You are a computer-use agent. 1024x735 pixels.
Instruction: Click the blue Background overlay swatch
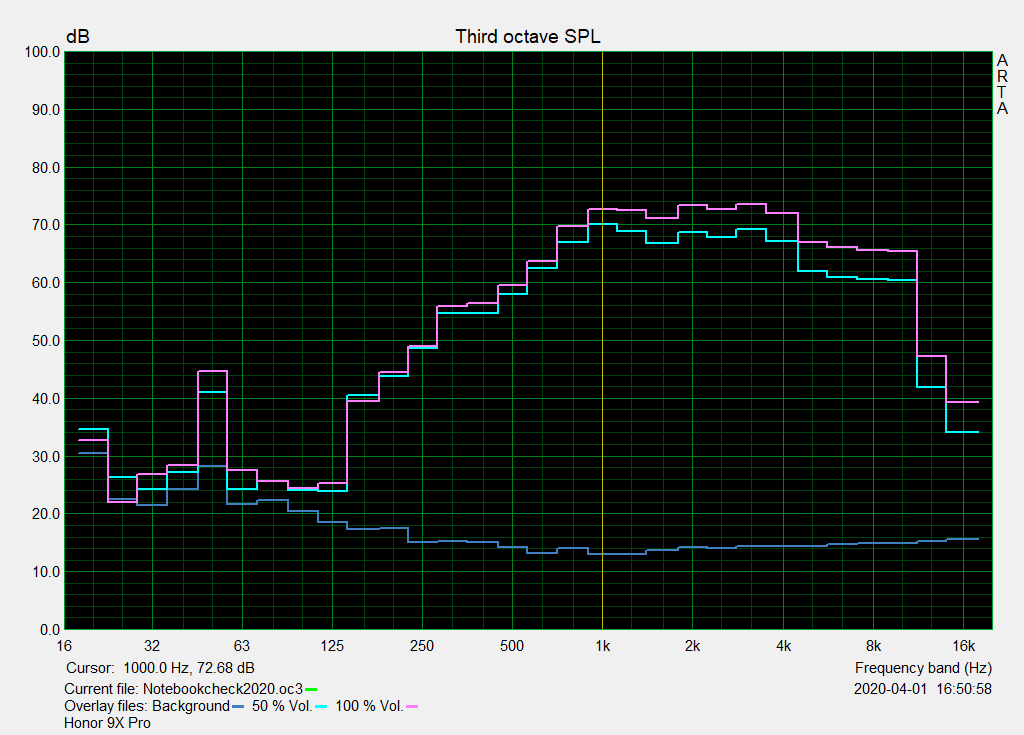click(238, 706)
